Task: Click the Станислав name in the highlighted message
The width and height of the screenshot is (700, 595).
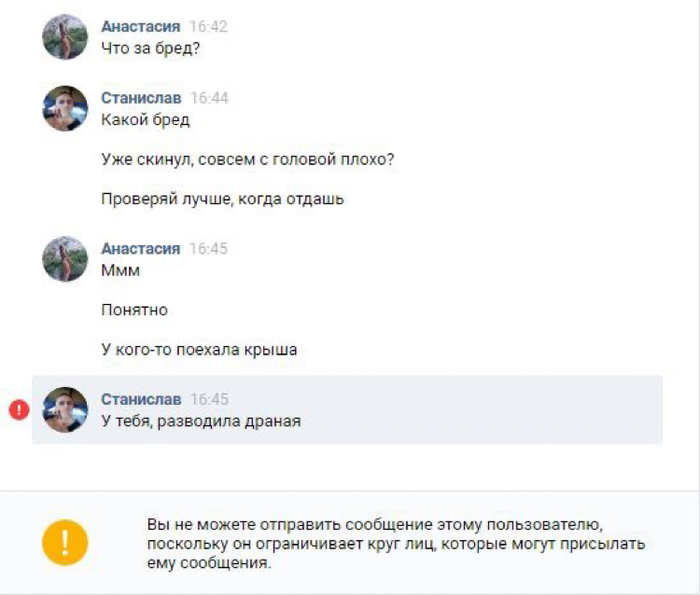Action: coord(141,399)
